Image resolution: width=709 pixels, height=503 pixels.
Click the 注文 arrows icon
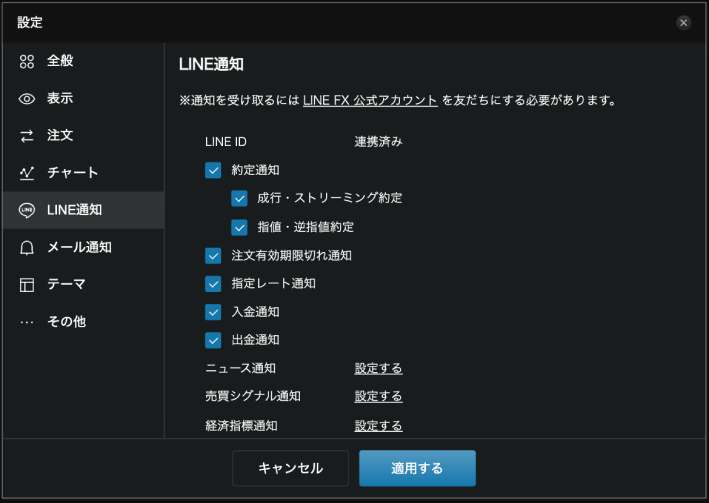click(27, 135)
